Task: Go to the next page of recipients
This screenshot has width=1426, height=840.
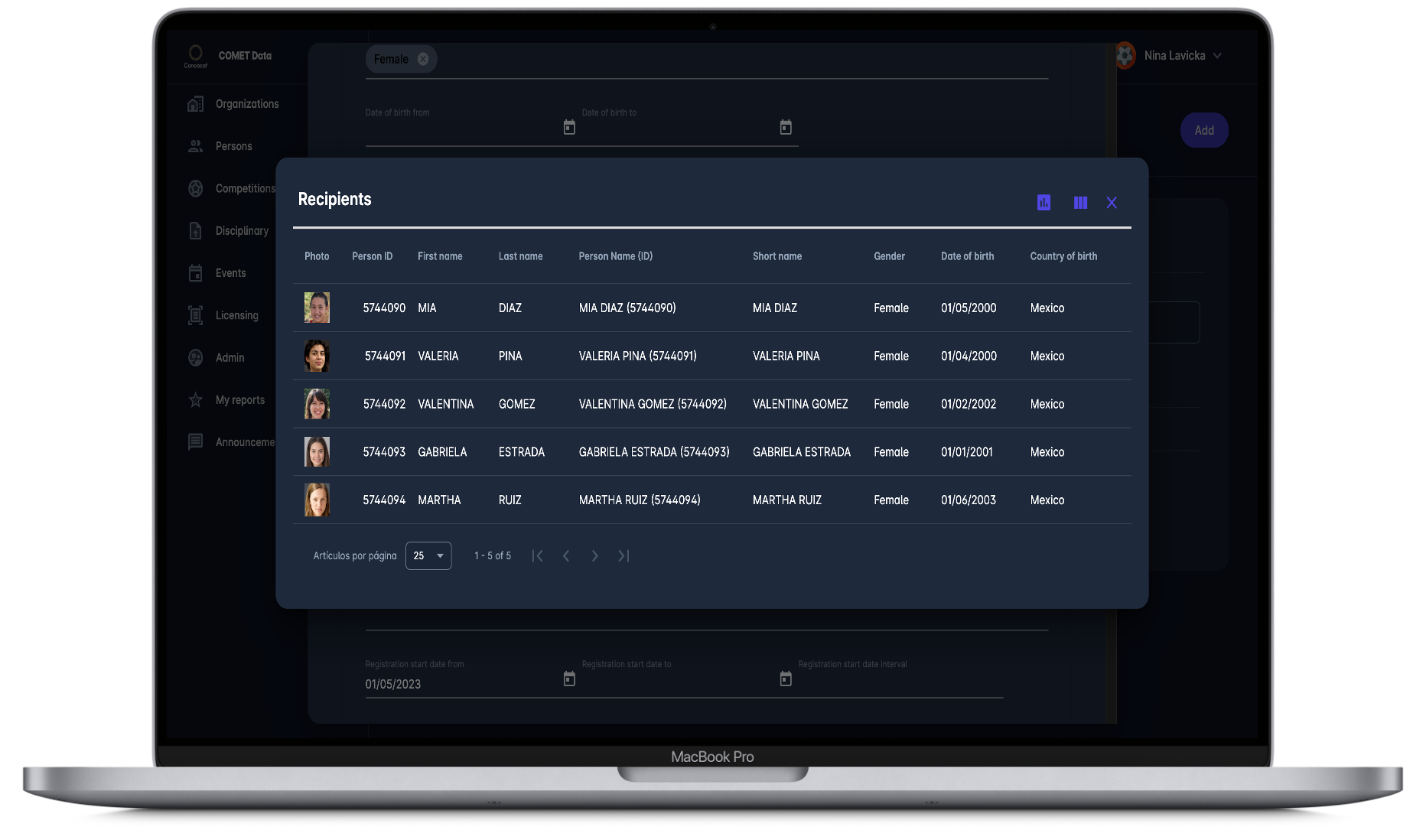Action: pyautogui.click(x=594, y=556)
